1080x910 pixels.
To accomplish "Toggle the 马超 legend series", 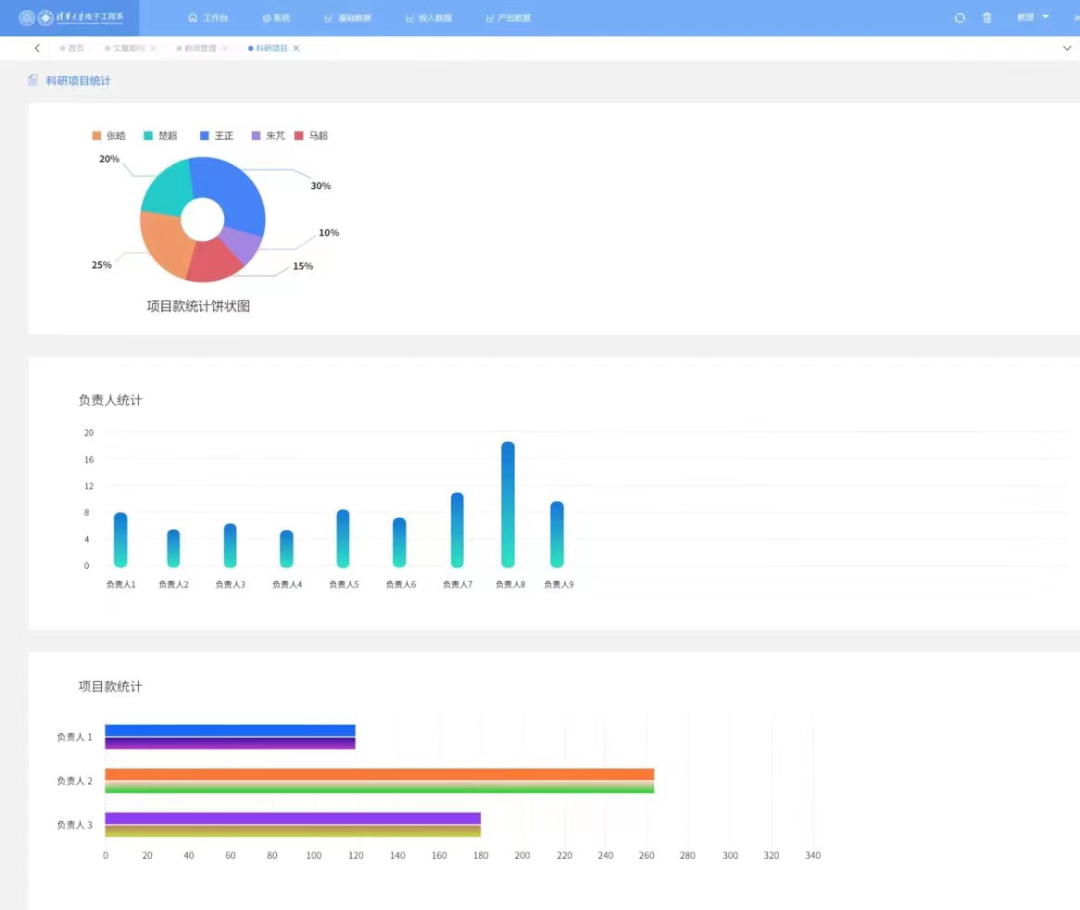I will pyautogui.click(x=311, y=136).
